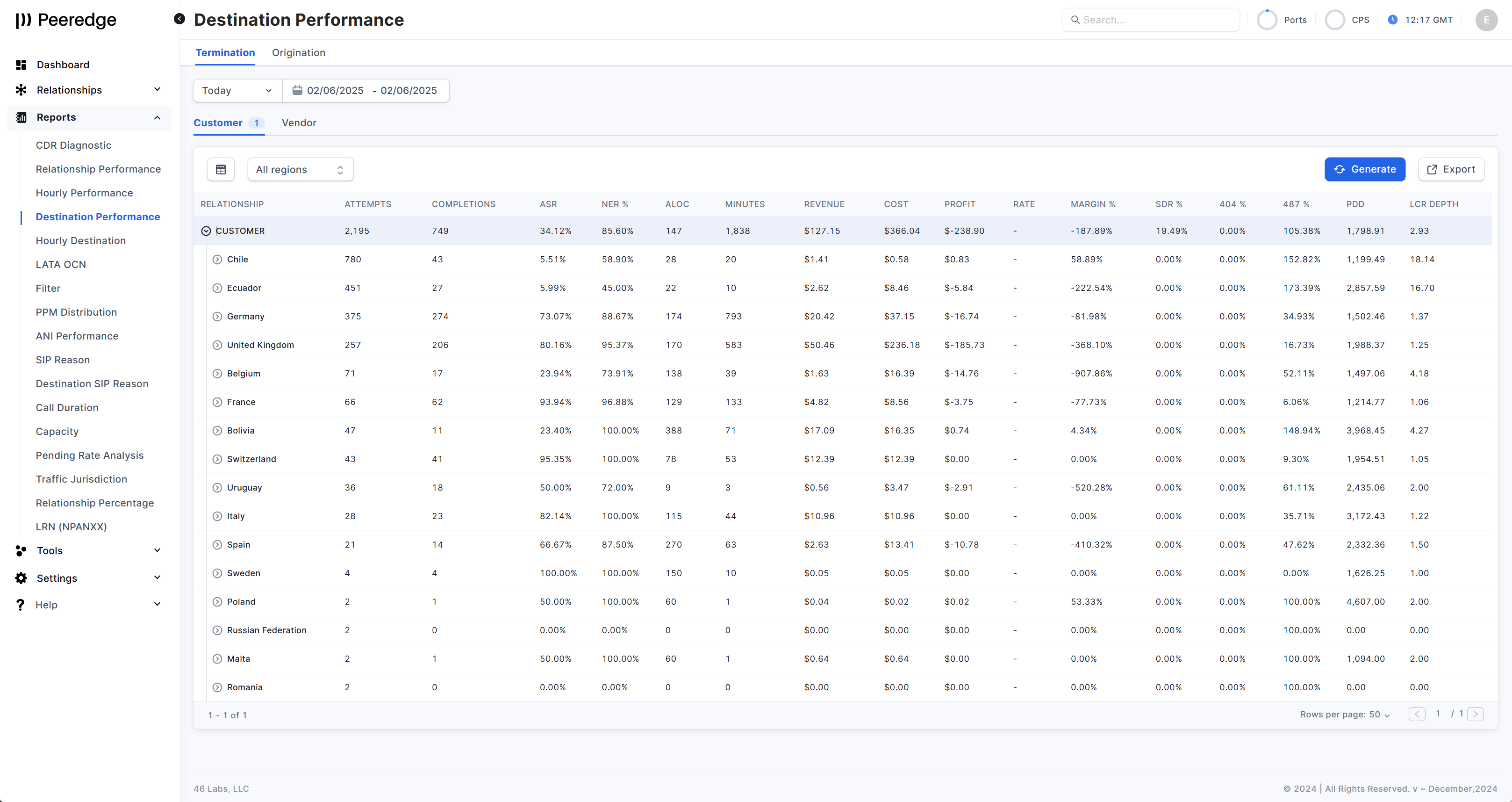The width and height of the screenshot is (1512, 802).
Task: Click the calendar icon in the date range
Action: (298, 90)
